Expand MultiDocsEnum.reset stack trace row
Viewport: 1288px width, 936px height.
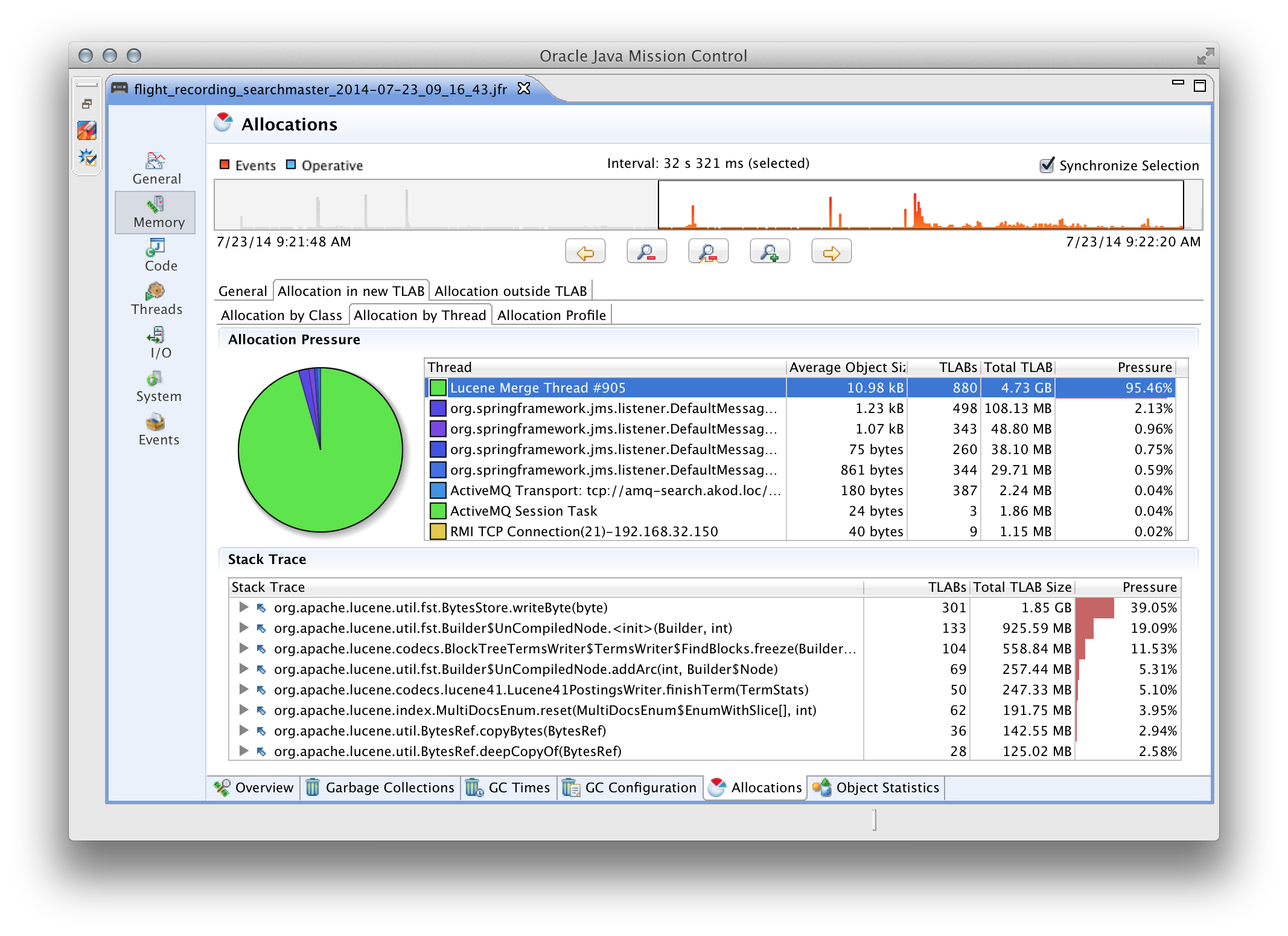[243, 710]
